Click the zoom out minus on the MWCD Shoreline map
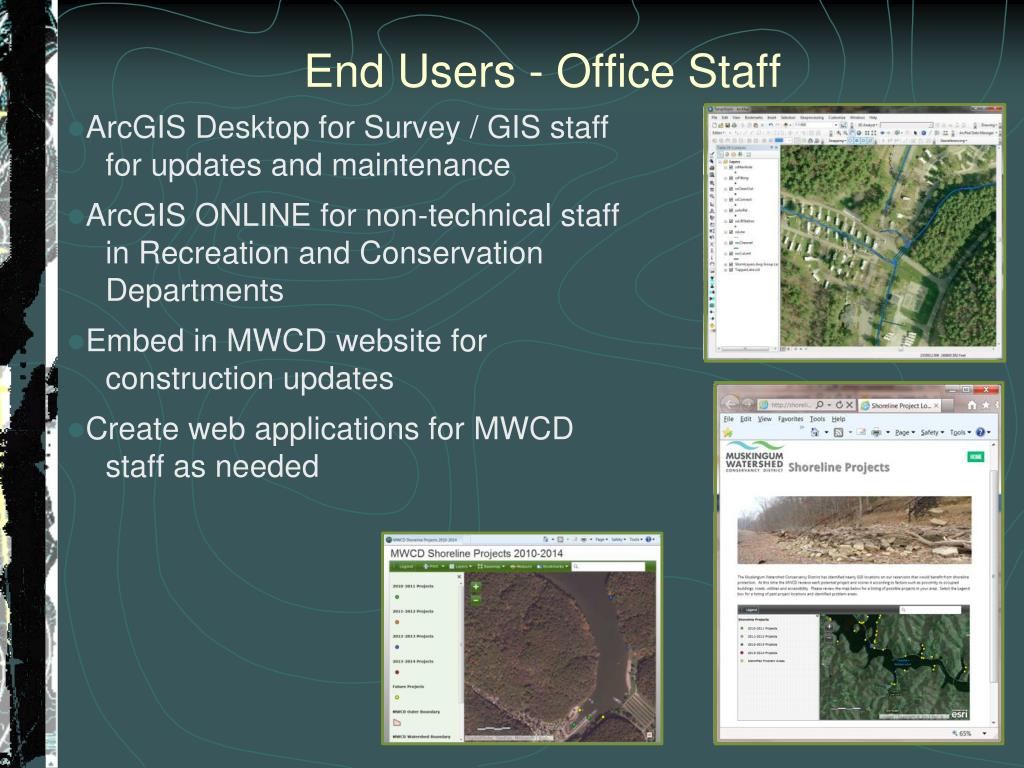 (476, 600)
